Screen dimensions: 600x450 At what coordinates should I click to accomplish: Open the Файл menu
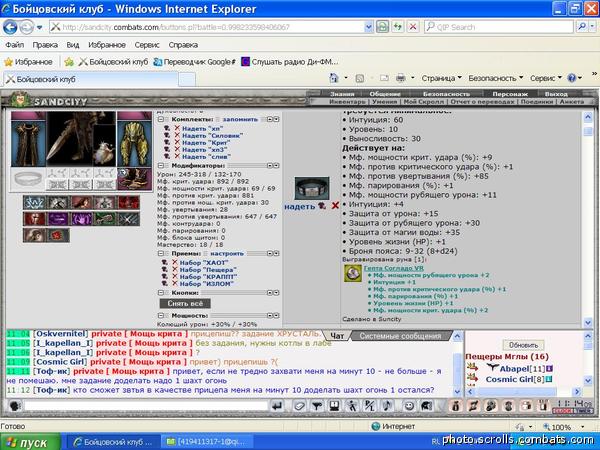pos(15,45)
